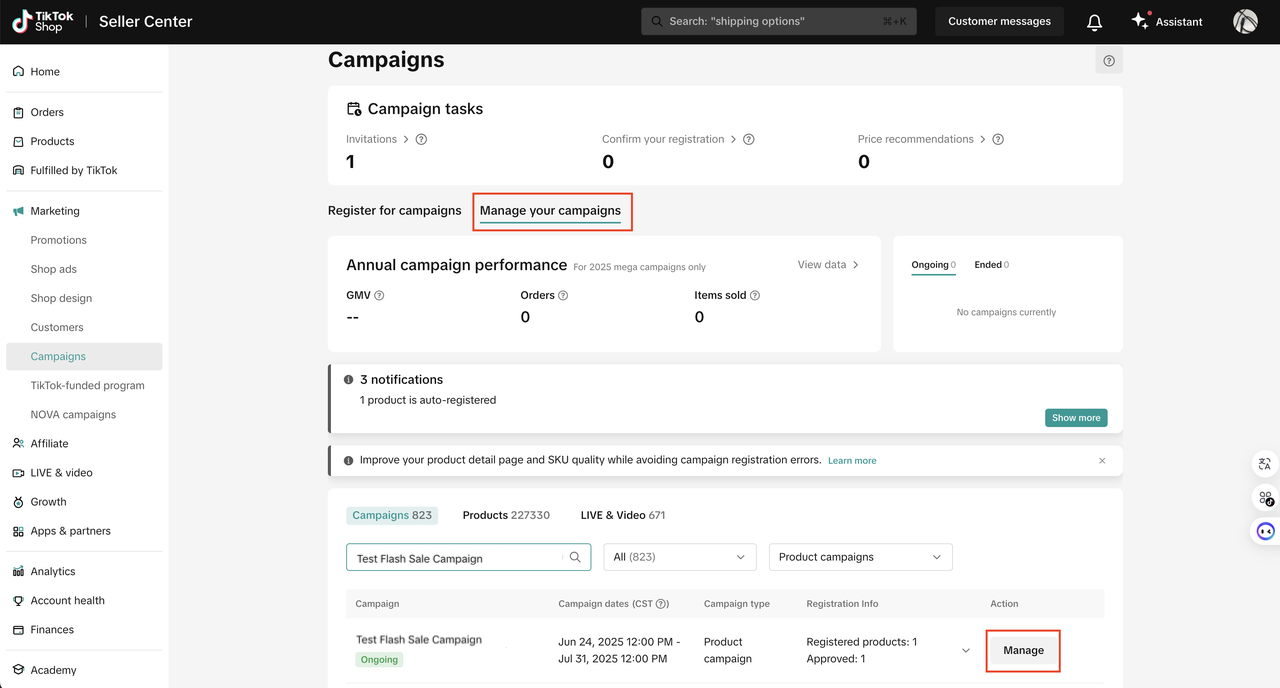Open the Product campaigns dropdown
Screen dimensions: 1280x688
[x=860, y=557]
